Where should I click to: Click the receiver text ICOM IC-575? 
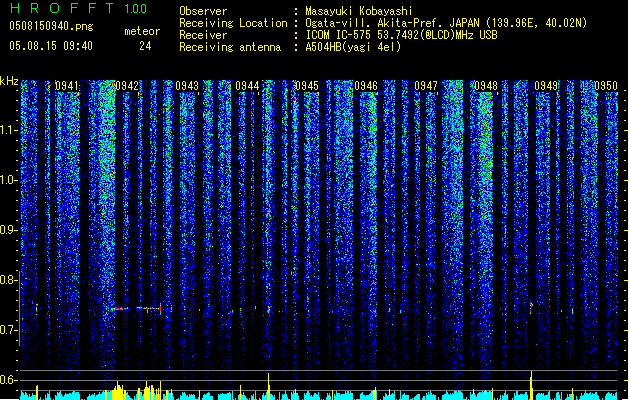(341, 35)
